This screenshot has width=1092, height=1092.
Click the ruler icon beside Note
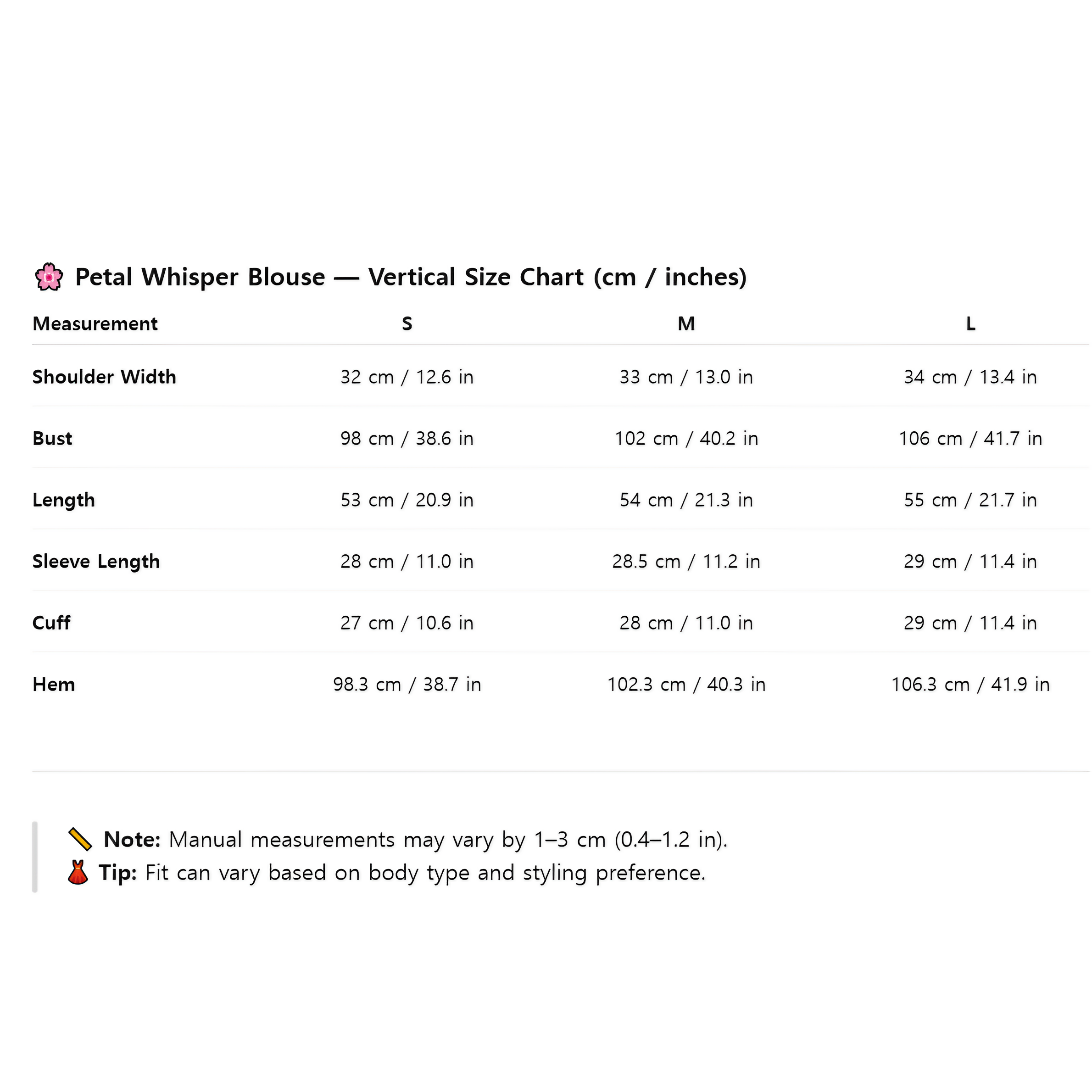coord(80,839)
